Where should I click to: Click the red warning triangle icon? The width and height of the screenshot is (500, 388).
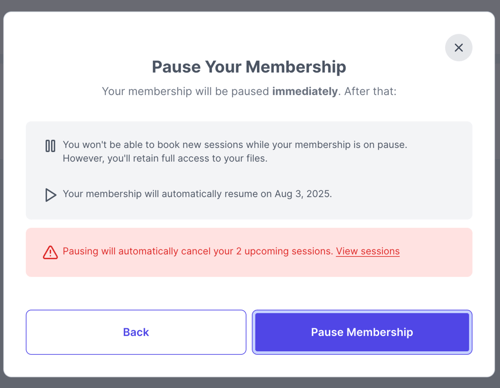point(50,252)
